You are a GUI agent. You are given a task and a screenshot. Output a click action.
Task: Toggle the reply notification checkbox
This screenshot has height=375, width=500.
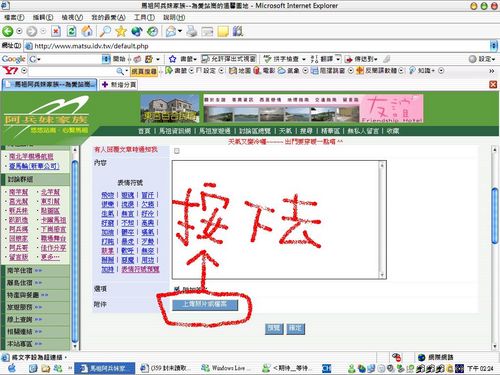point(177,151)
